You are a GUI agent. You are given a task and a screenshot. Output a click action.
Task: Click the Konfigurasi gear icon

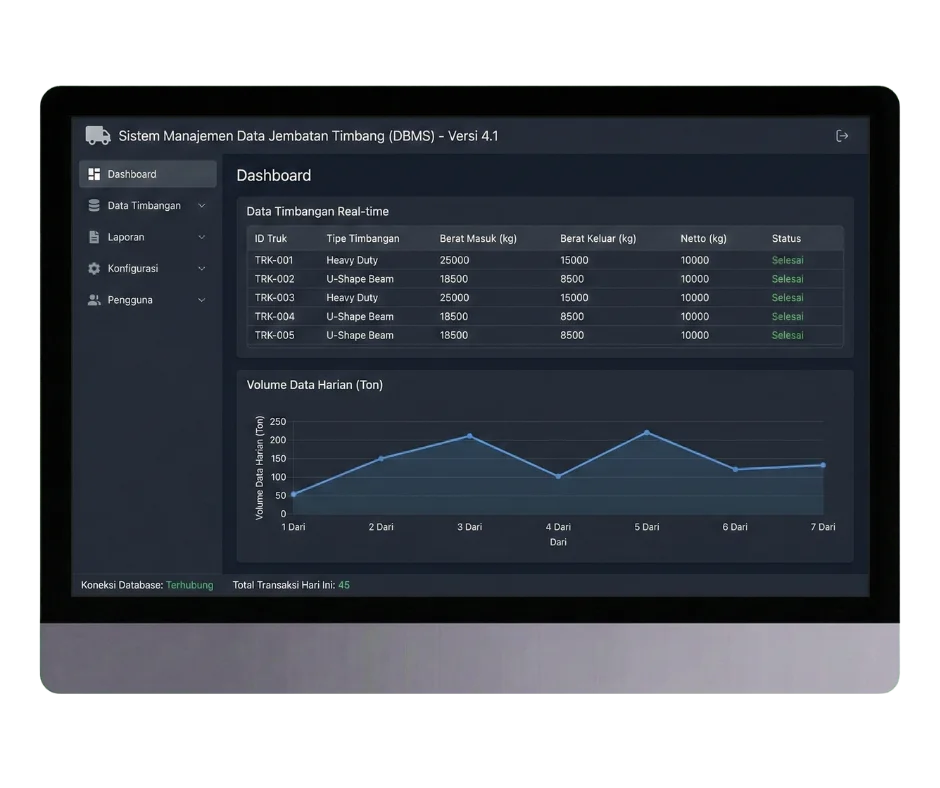click(94, 268)
